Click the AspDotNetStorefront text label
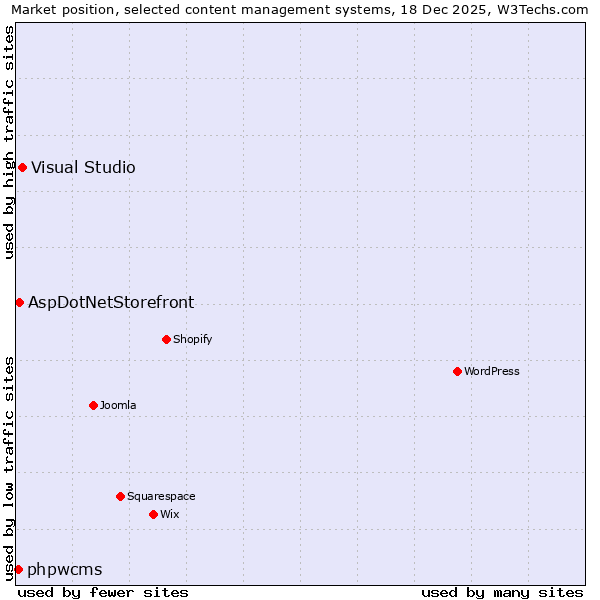 click(111, 302)
